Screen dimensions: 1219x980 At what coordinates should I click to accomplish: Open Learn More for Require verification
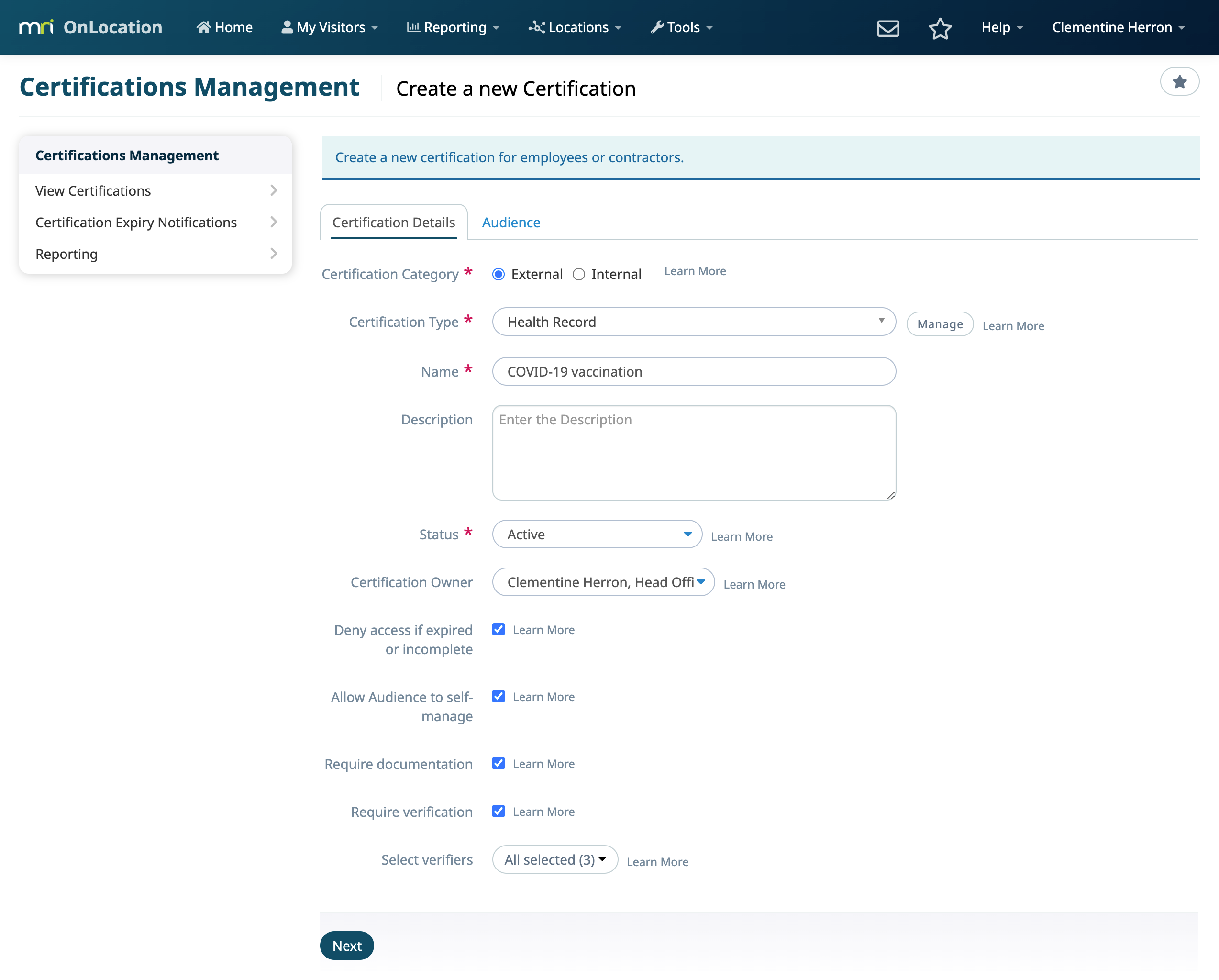(543, 812)
